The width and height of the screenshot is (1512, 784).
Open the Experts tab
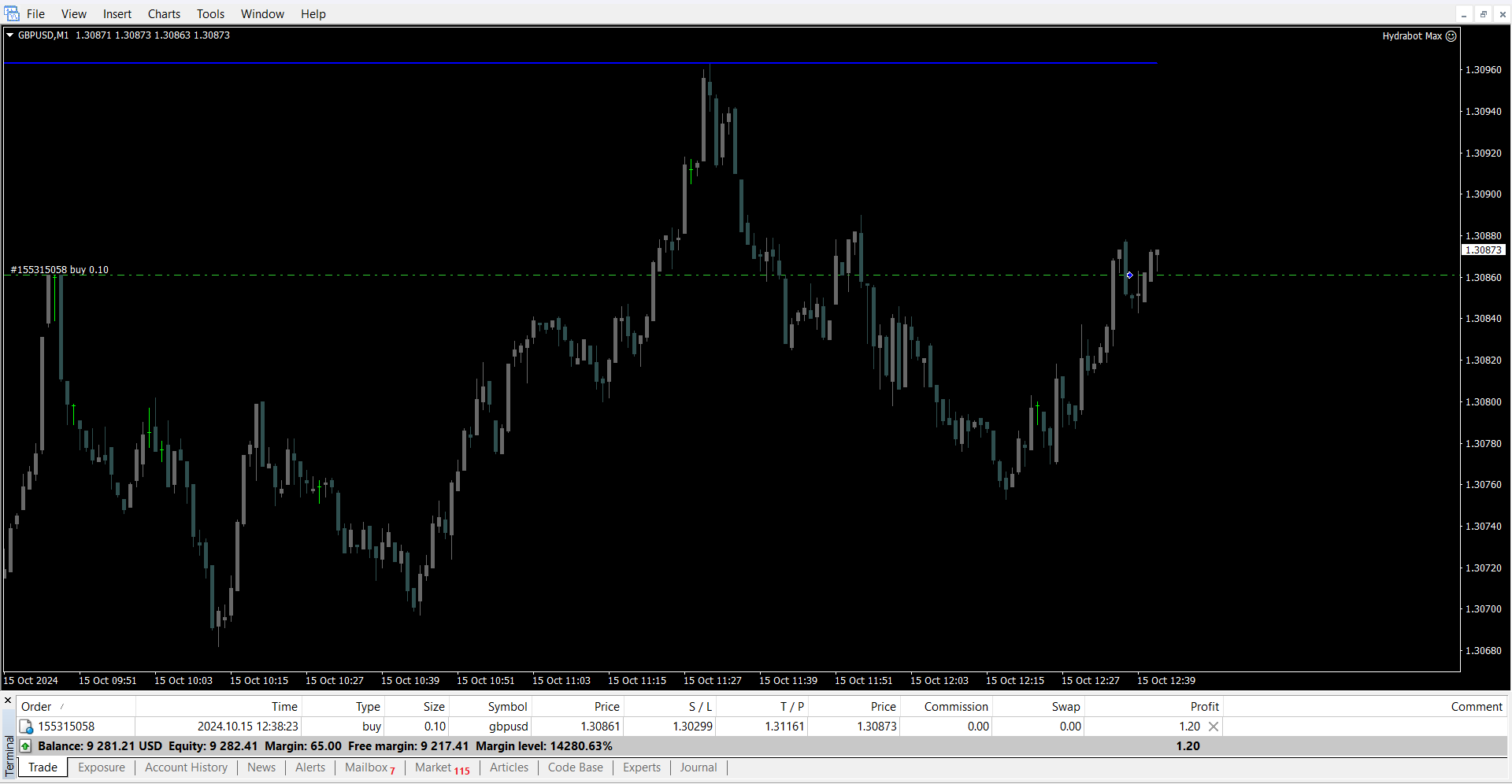(641, 767)
